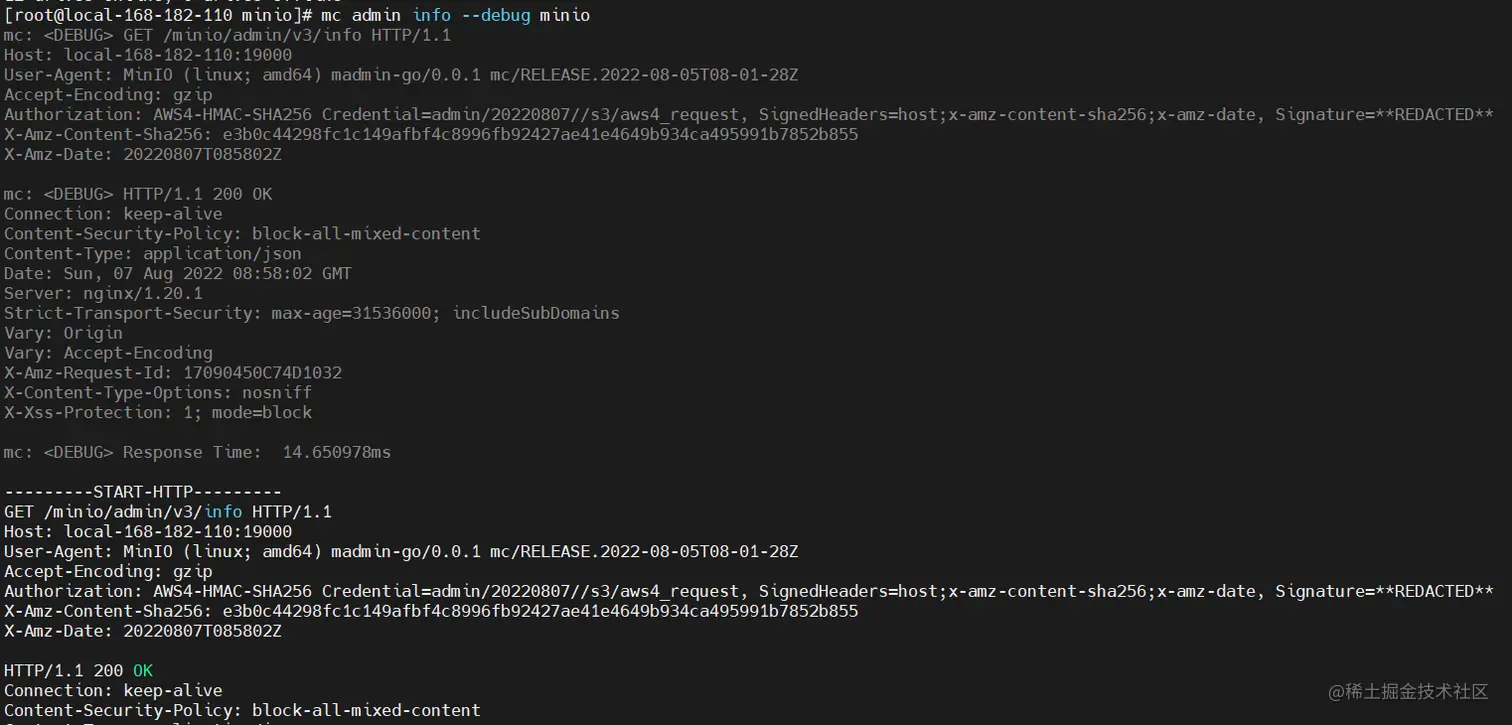
Task: Click the X-Xss-Protection: 1; mode=block line
Action: [x=158, y=412]
